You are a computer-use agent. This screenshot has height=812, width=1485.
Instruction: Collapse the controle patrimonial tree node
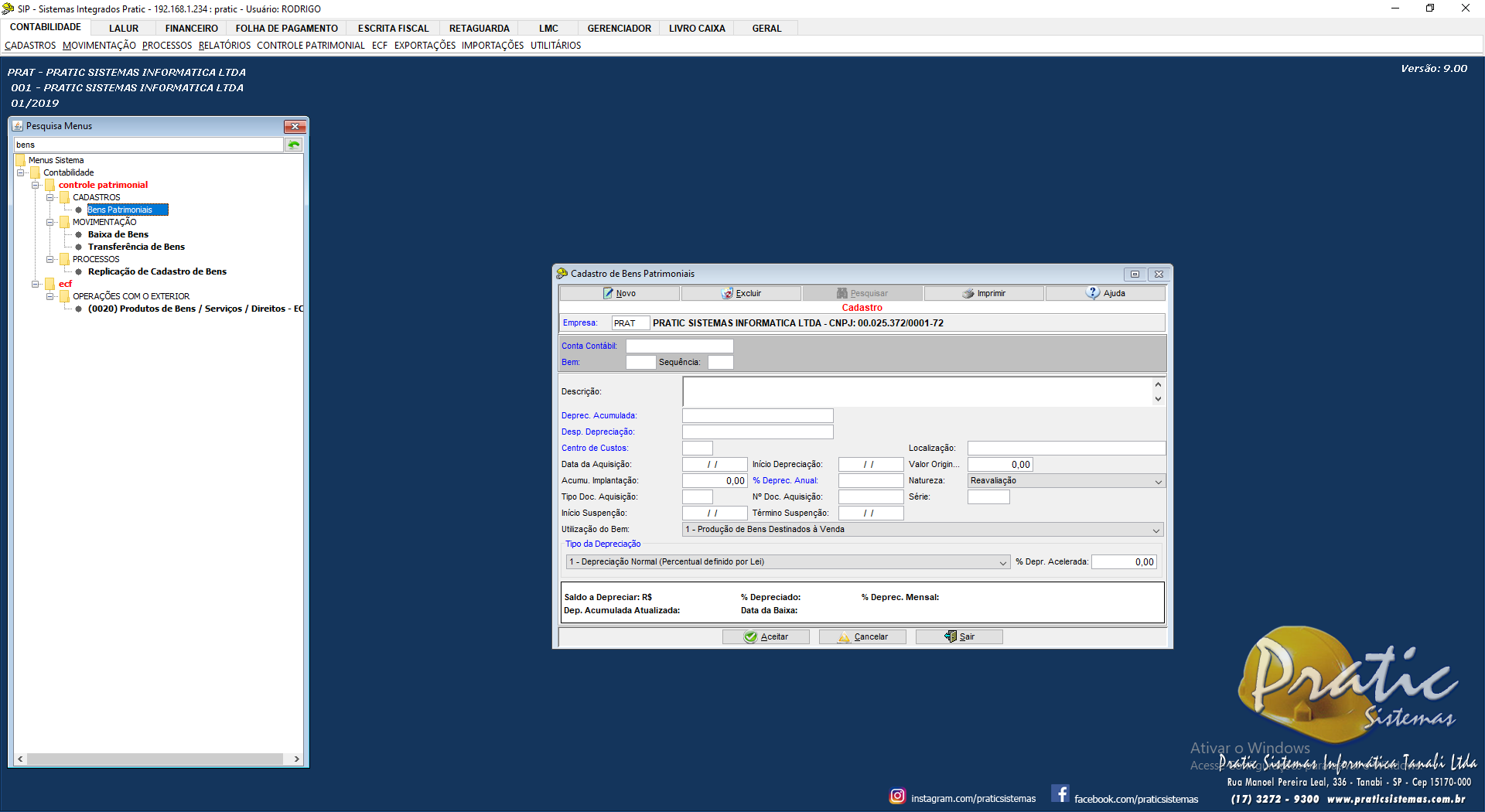click(36, 186)
